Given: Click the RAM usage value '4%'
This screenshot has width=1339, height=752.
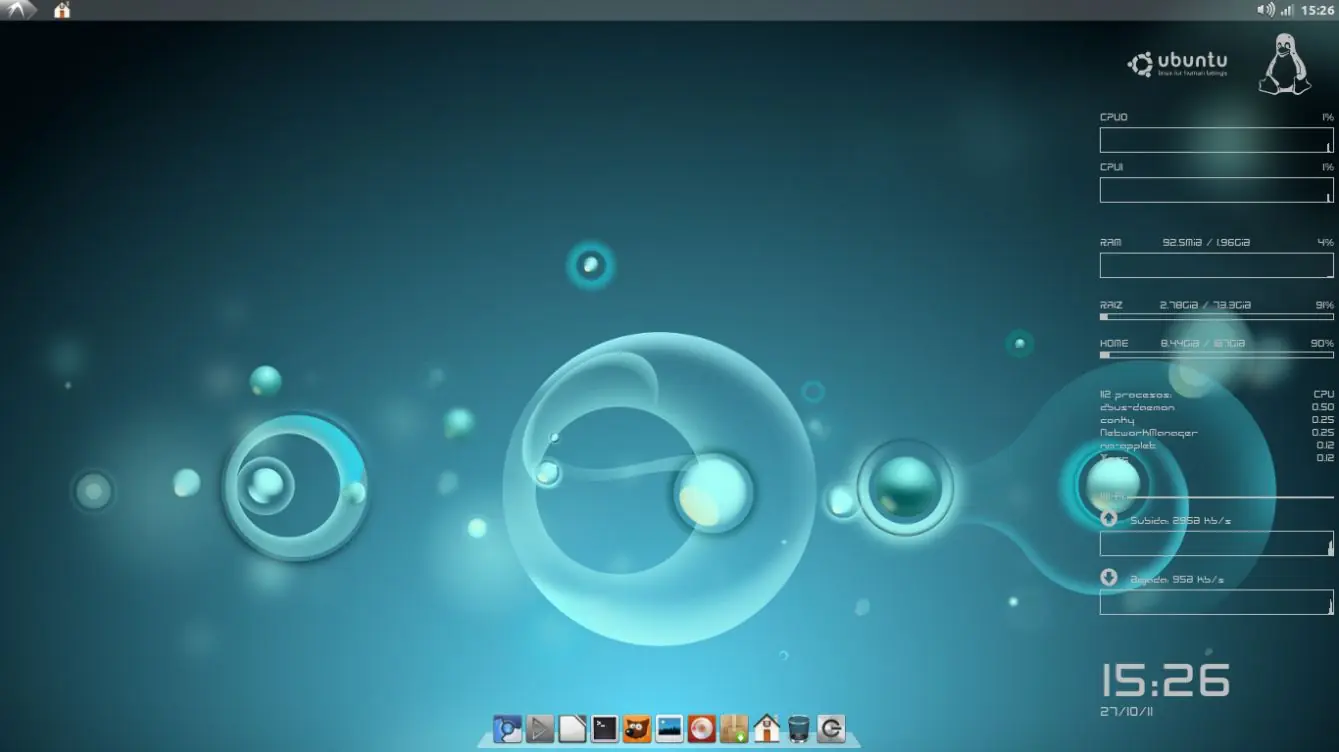Looking at the screenshot, I should 1326,242.
